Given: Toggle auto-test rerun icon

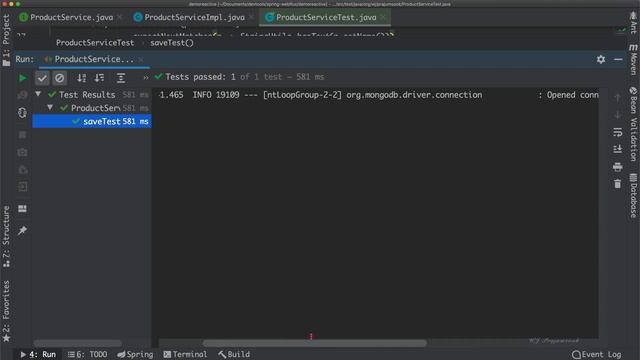Looking at the screenshot, I should click(x=22, y=112).
